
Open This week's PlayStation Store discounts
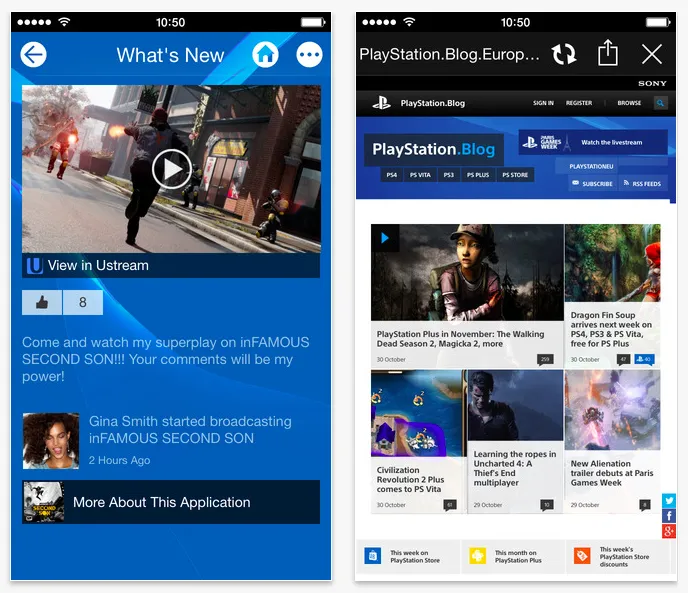(x=619, y=557)
